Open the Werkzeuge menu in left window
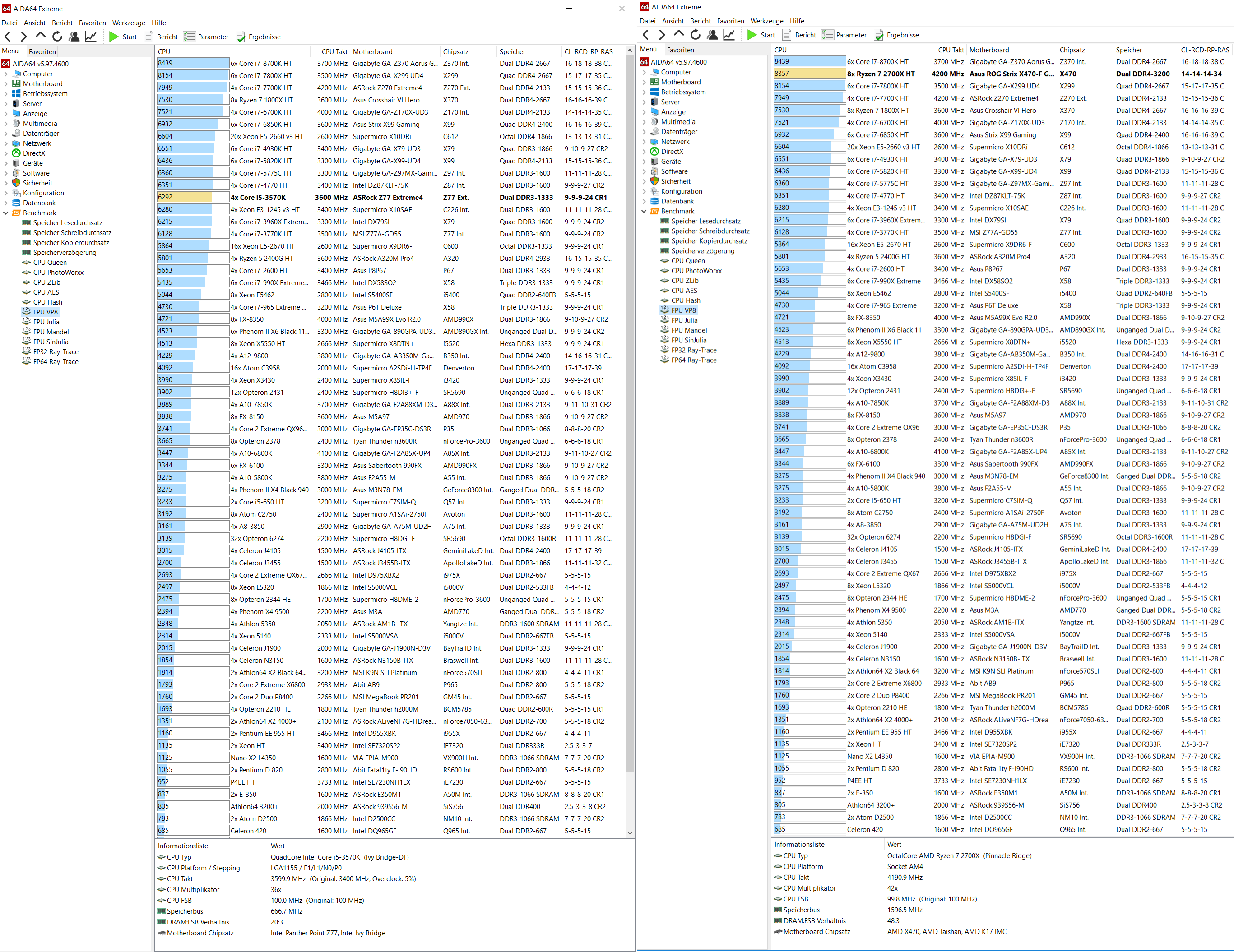This screenshot has height=952, width=1234. [x=128, y=23]
